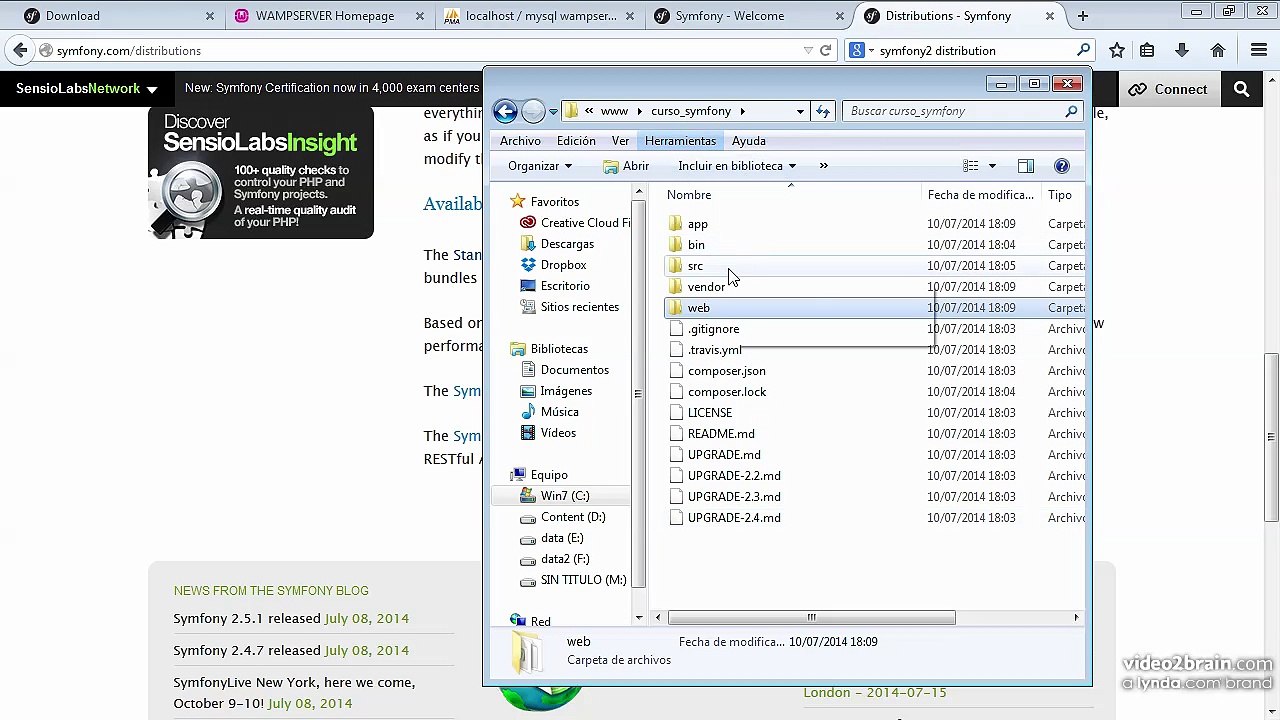Select Content (D:) drive in tree

coord(572,517)
